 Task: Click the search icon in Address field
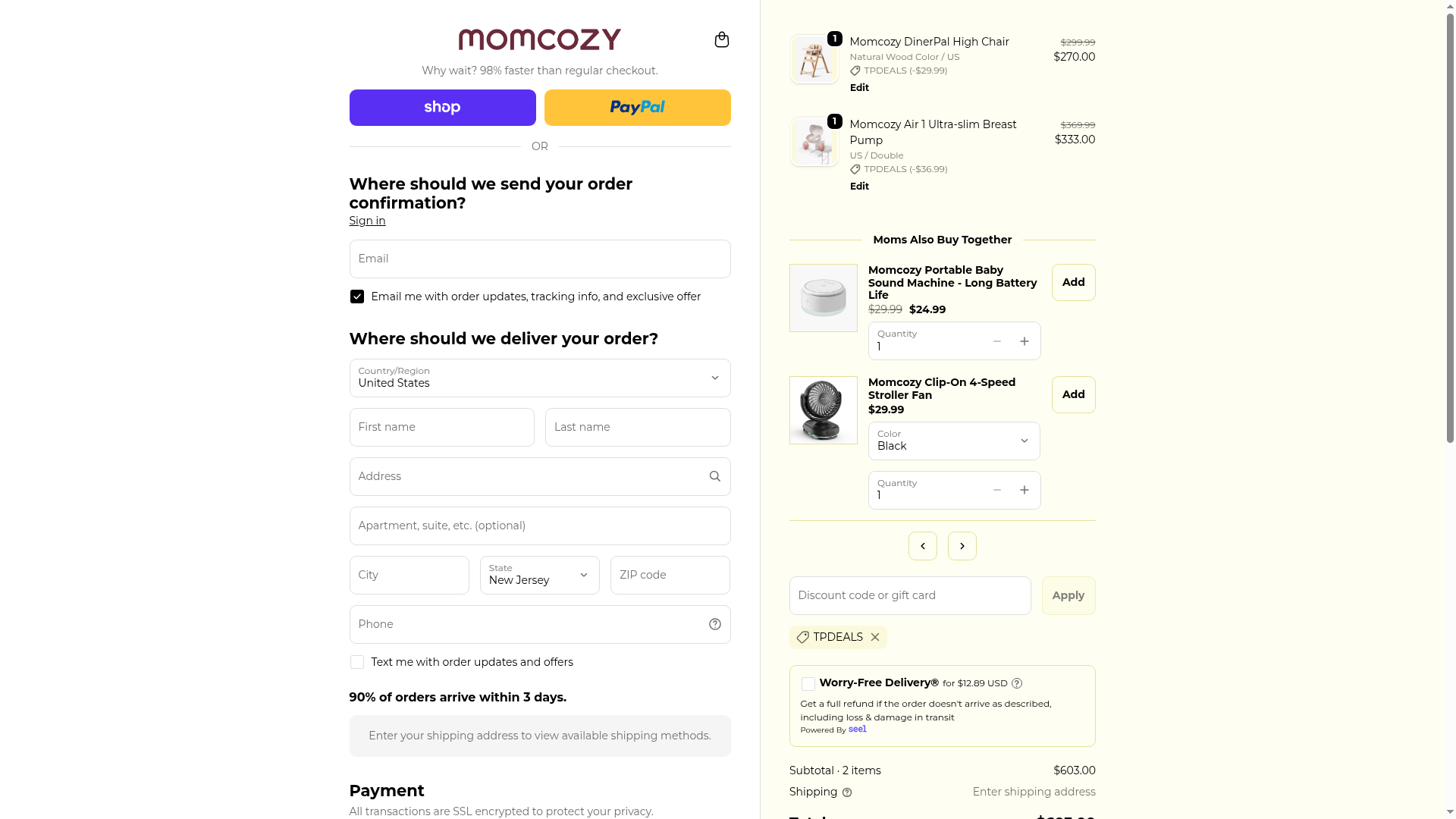714,476
